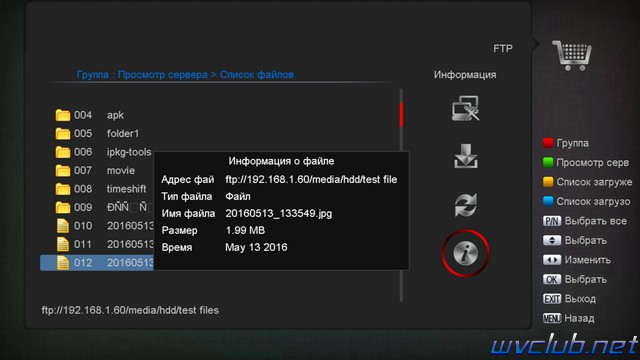Click the download arrow icon

(x=466, y=156)
